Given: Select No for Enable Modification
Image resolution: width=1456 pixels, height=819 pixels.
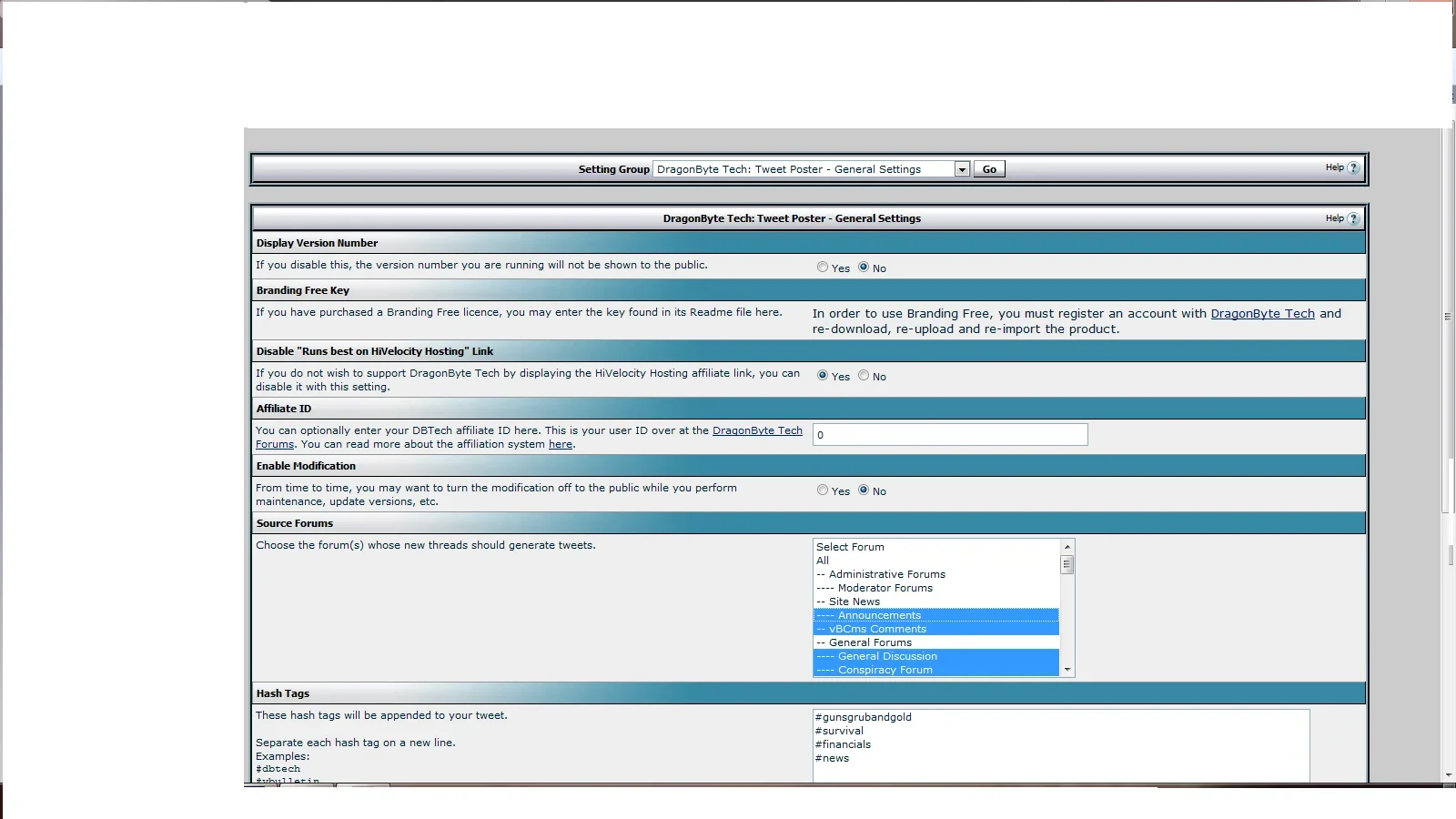Looking at the screenshot, I should (x=864, y=490).
